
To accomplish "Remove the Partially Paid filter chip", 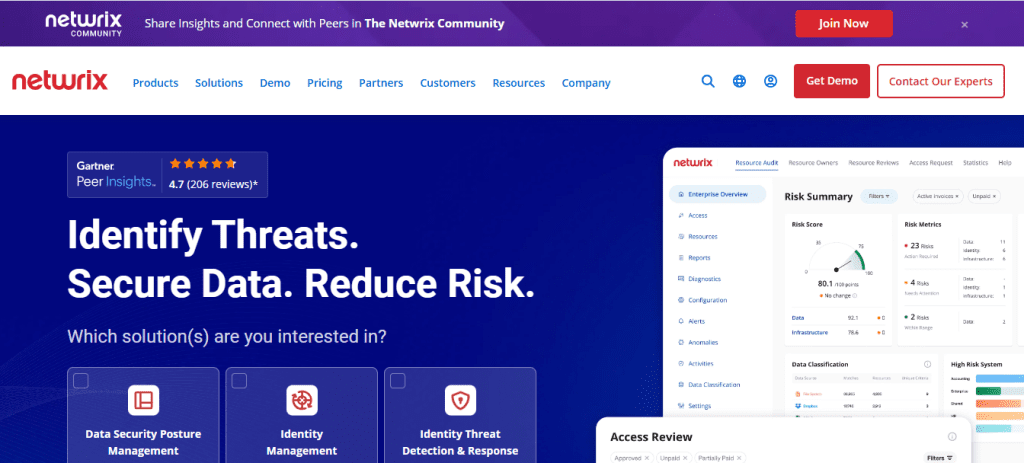I will pos(739,458).
